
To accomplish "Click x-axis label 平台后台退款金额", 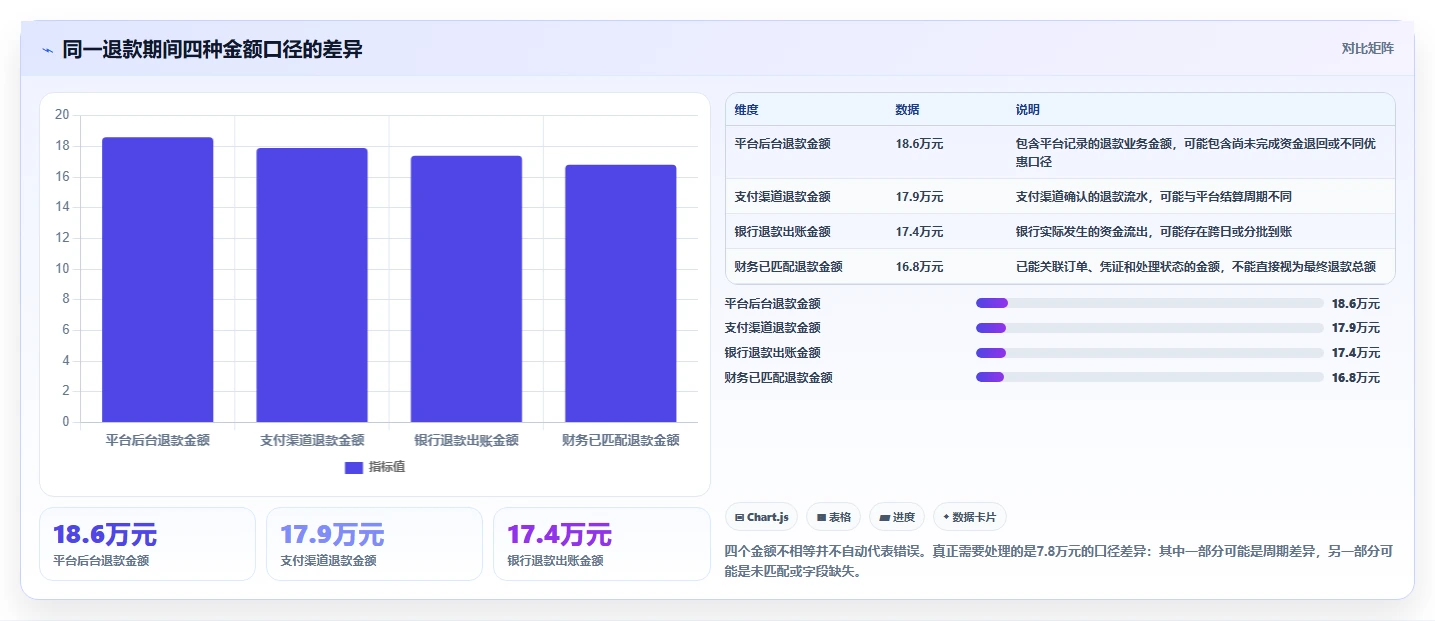I will click(x=158, y=440).
